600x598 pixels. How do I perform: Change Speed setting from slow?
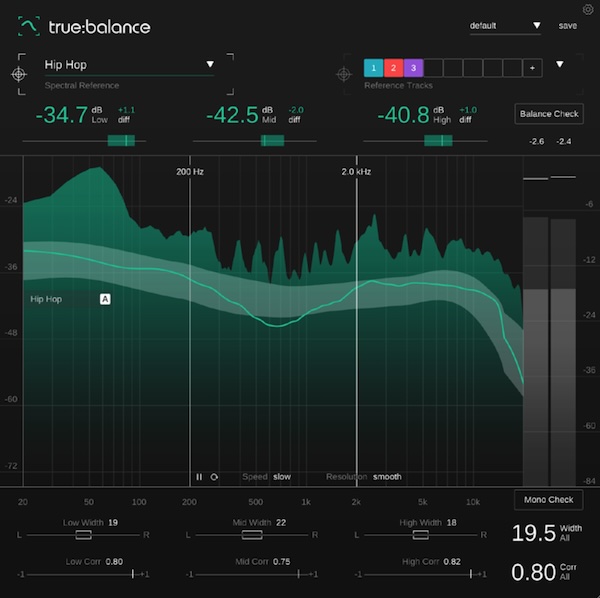[x=282, y=477]
